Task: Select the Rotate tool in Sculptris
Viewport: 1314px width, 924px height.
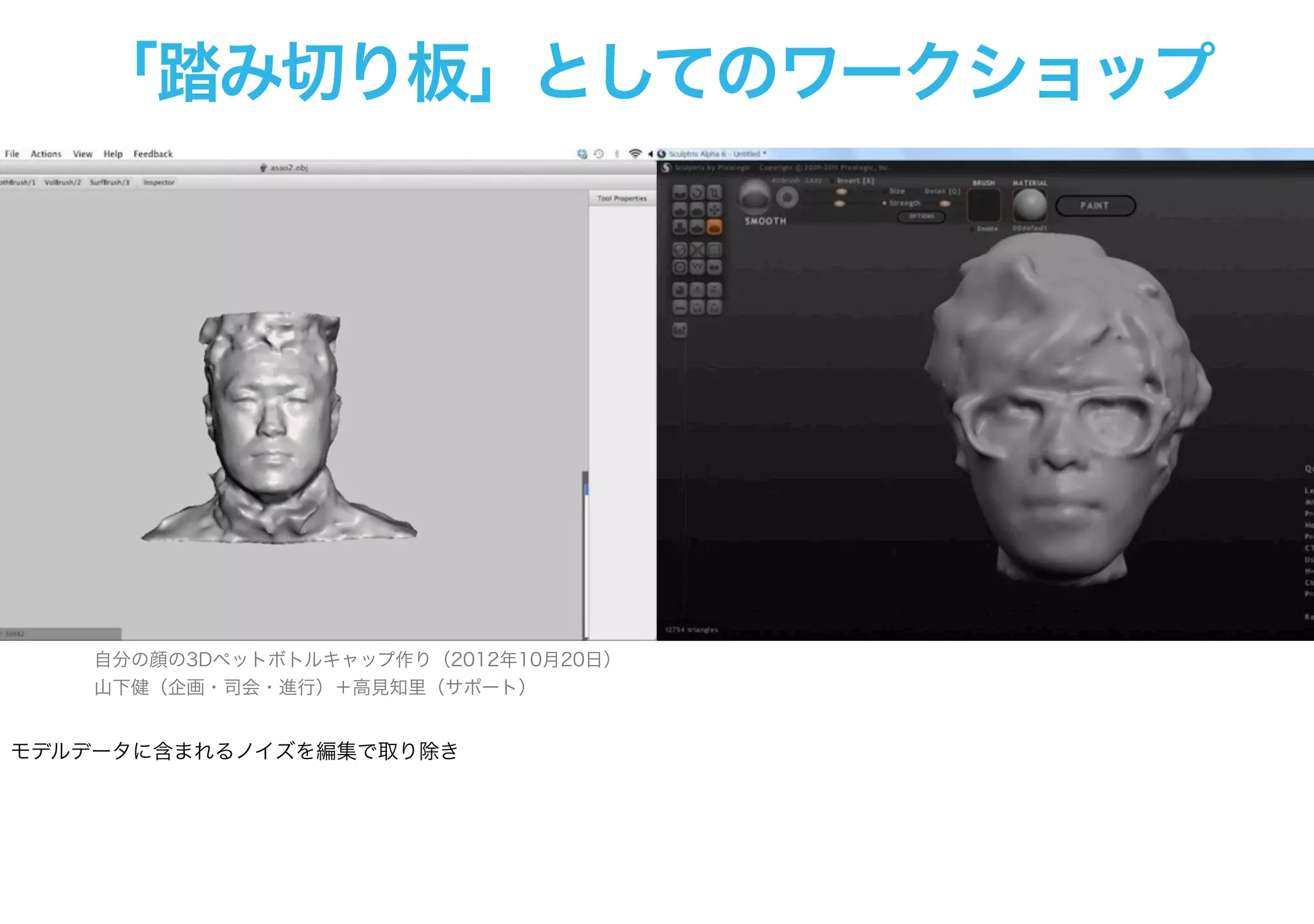Action: pos(697,193)
